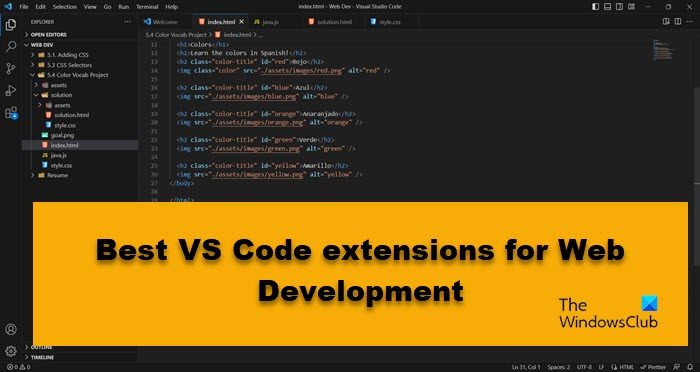Open Explorer's more actions ellipsis
The image size is (700, 372).
128,21
